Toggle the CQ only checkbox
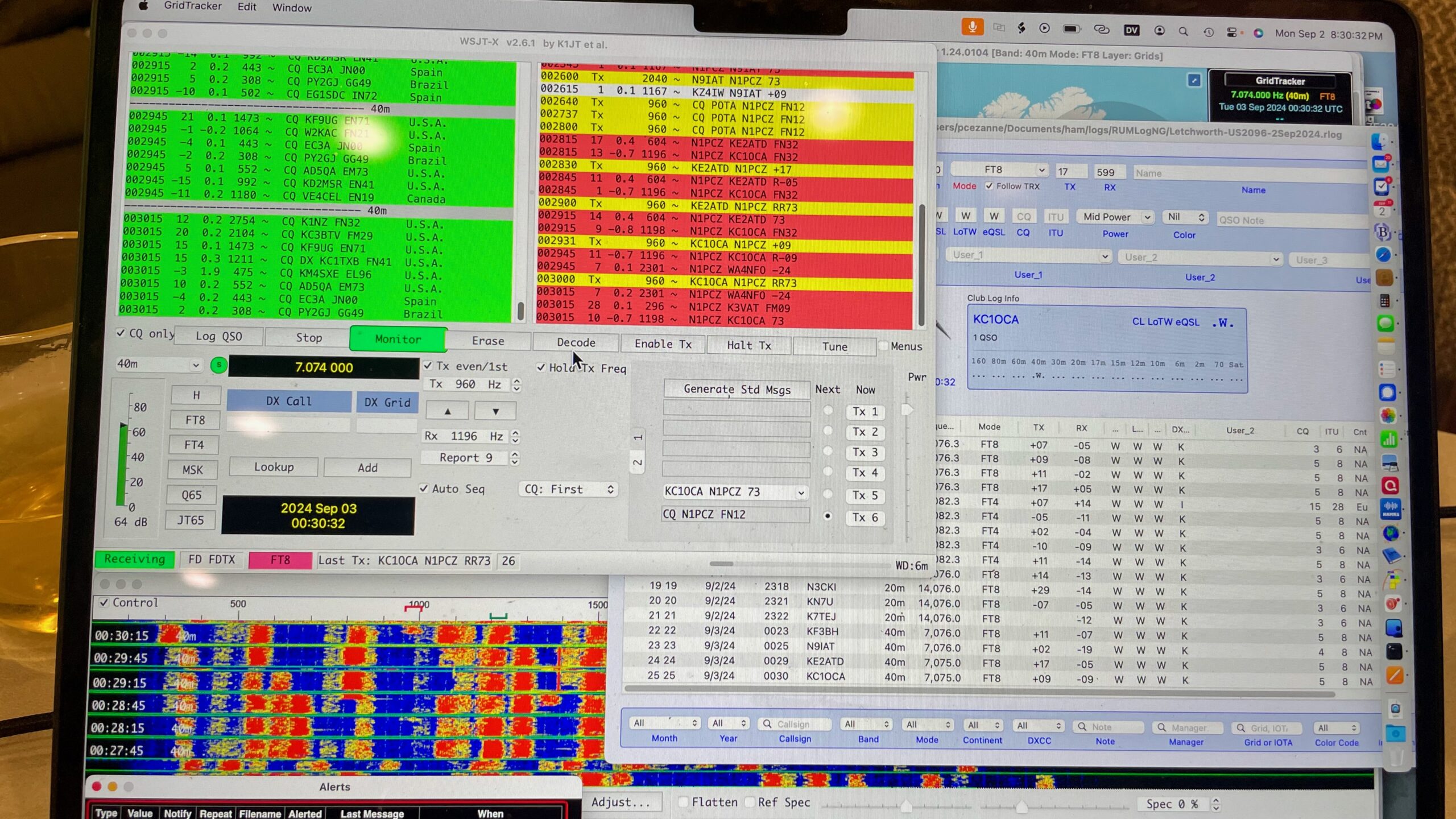The width and height of the screenshot is (1456, 819). pyautogui.click(x=121, y=333)
